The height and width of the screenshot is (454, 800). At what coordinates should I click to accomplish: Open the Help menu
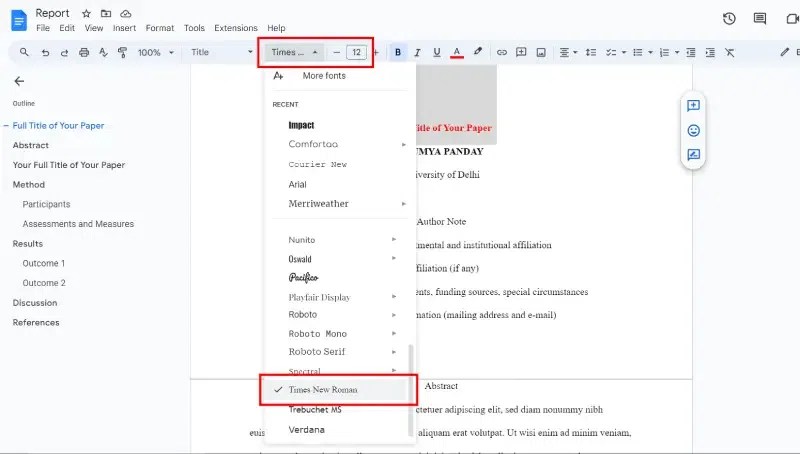(276, 28)
